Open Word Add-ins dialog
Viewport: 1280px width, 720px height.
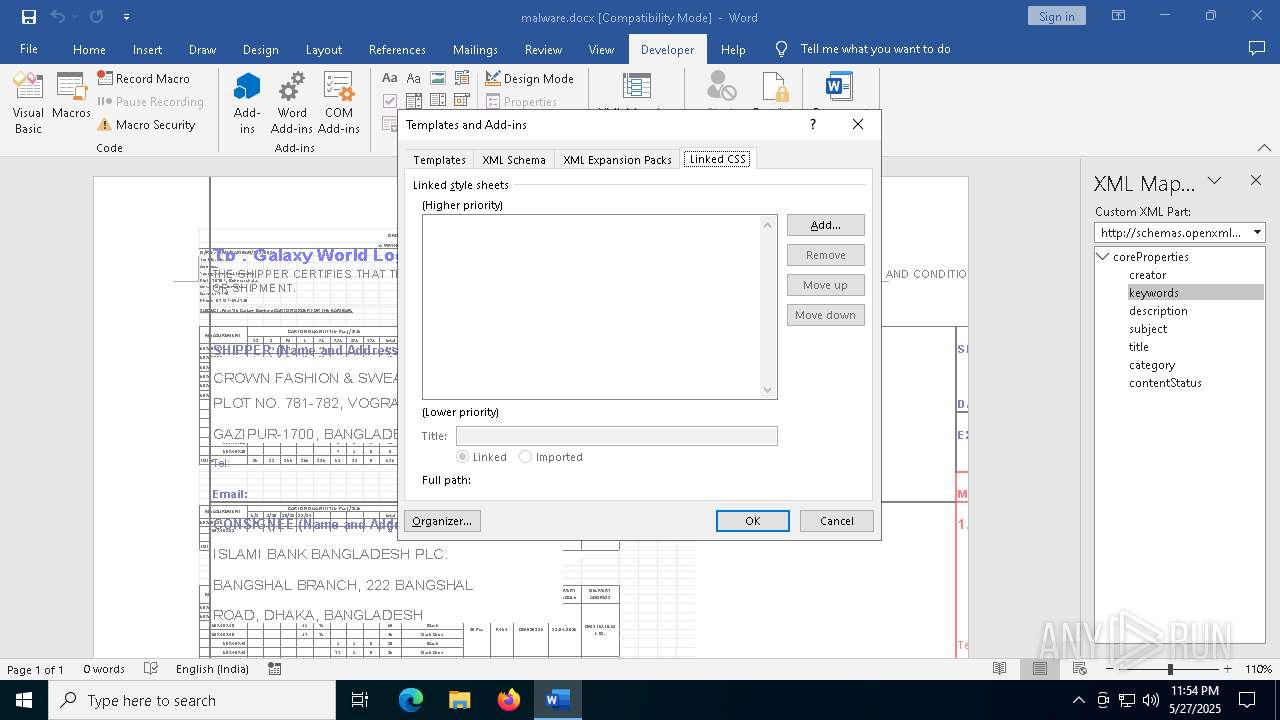click(x=292, y=103)
